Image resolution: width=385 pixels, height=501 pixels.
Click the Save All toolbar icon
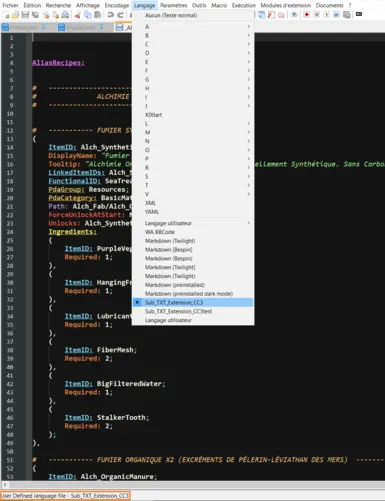click(35, 15)
